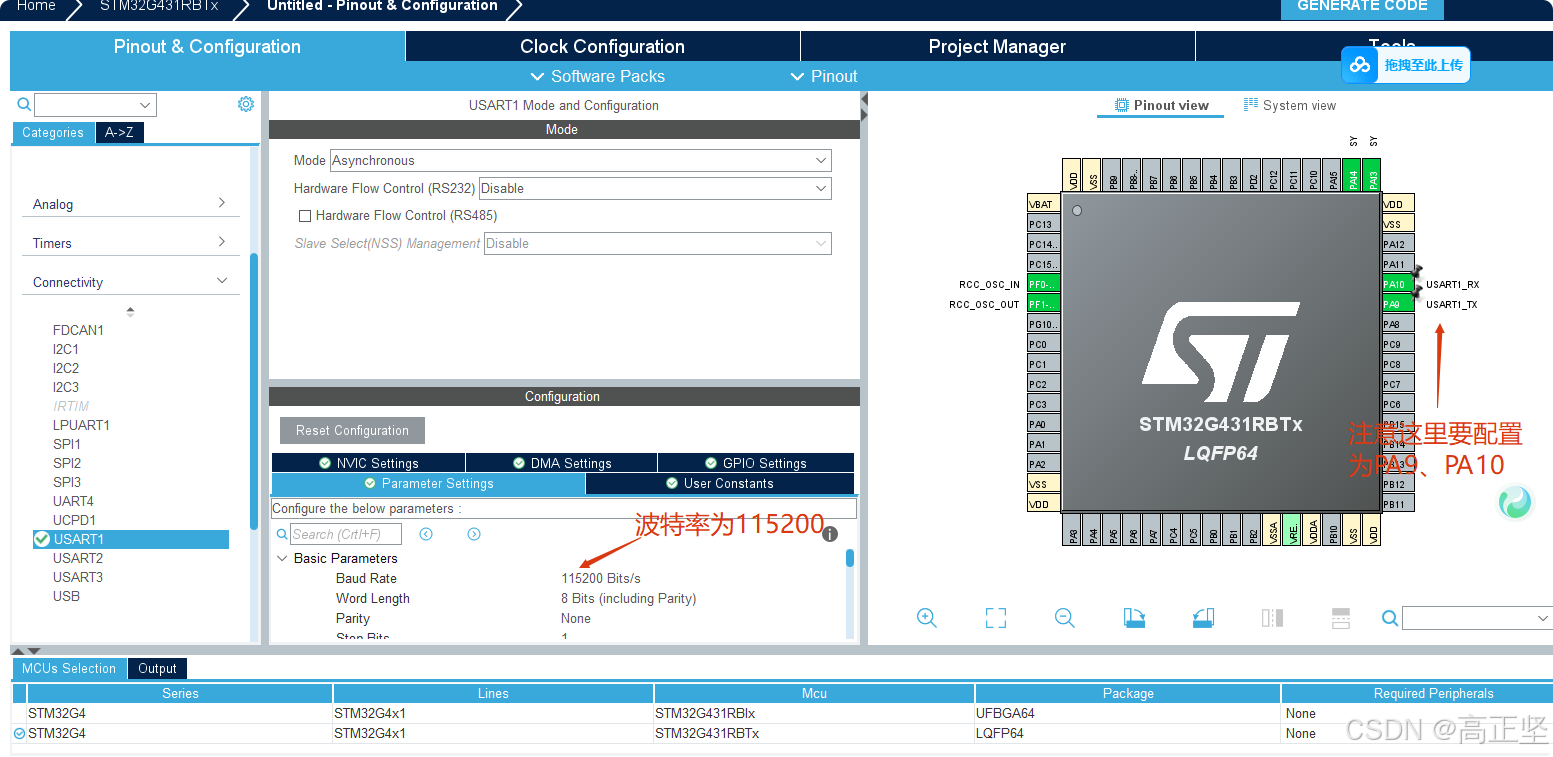Select USART2 in the connectivity list
Screen dimensions: 1553x757
(x=78, y=558)
